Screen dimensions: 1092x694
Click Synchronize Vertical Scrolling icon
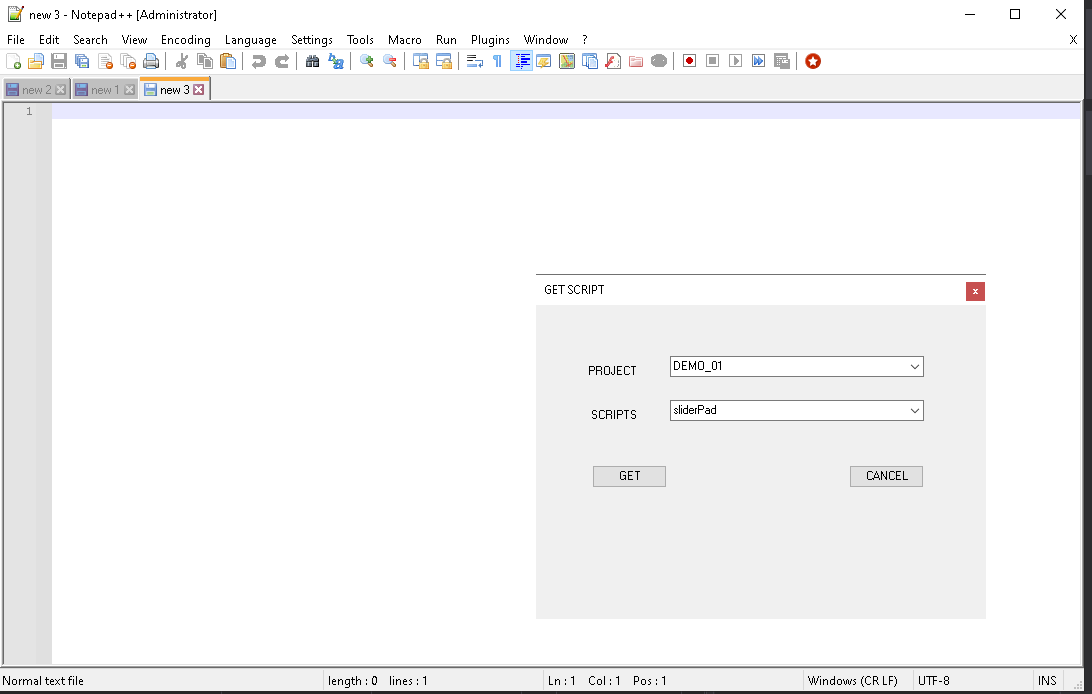click(421, 61)
